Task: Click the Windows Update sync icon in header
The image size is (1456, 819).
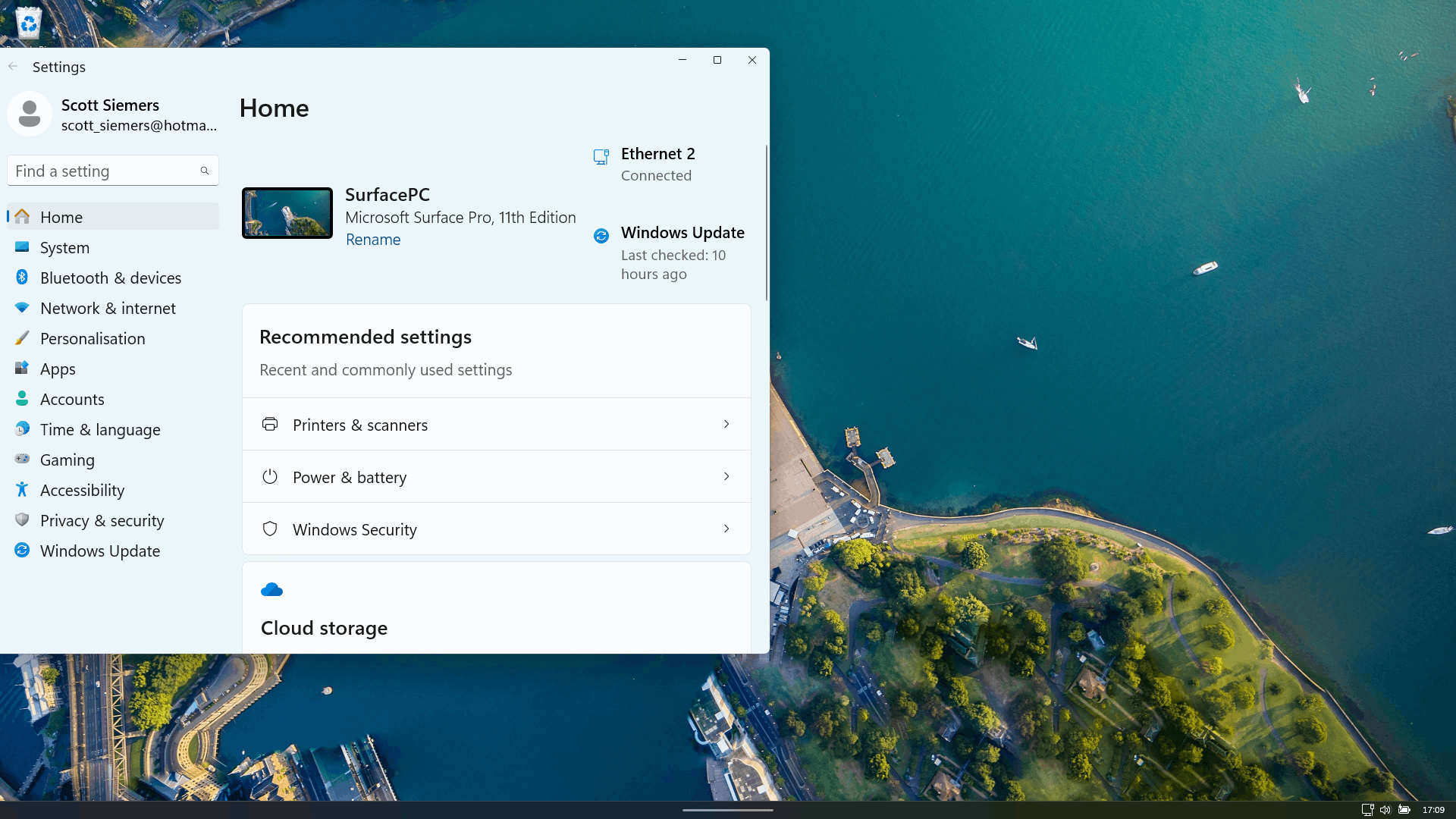Action: coord(601,236)
